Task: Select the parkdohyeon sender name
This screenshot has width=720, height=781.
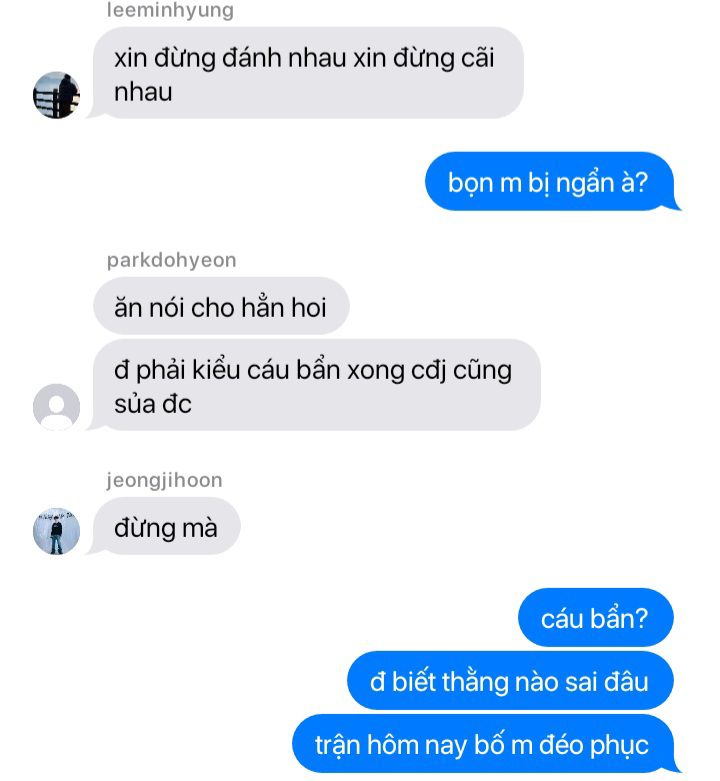Action: pos(171,260)
